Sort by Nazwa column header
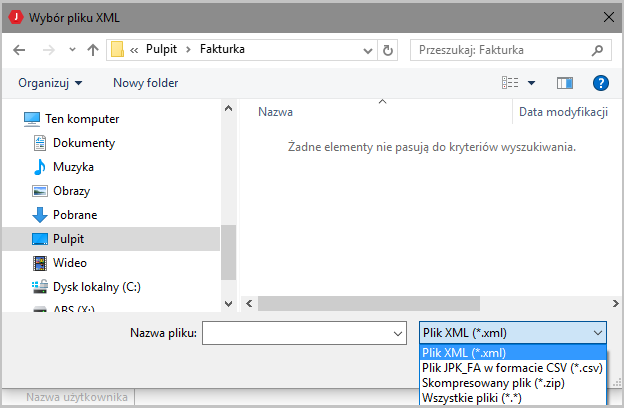 [275, 112]
